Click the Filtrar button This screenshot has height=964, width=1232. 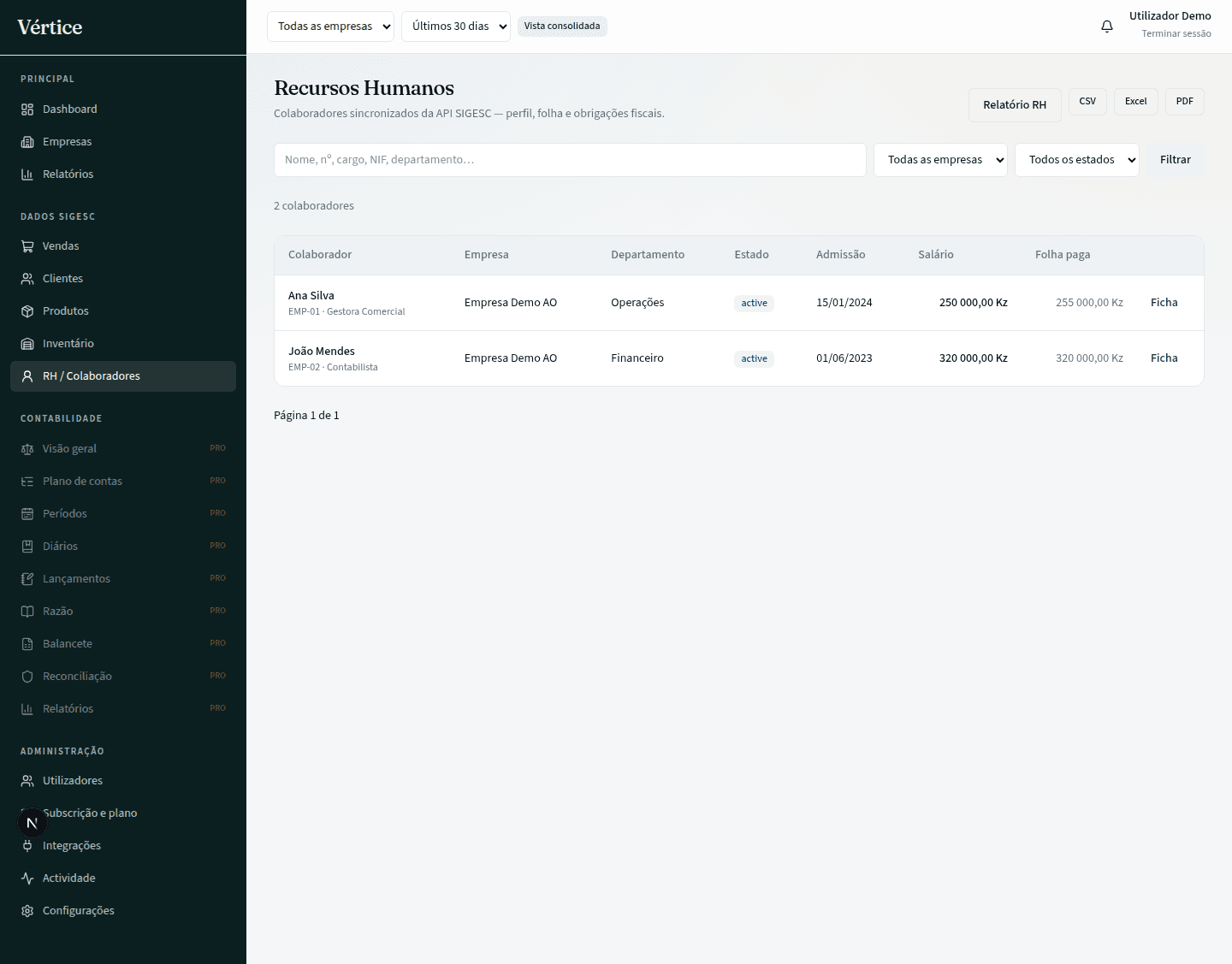pyautogui.click(x=1176, y=160)
